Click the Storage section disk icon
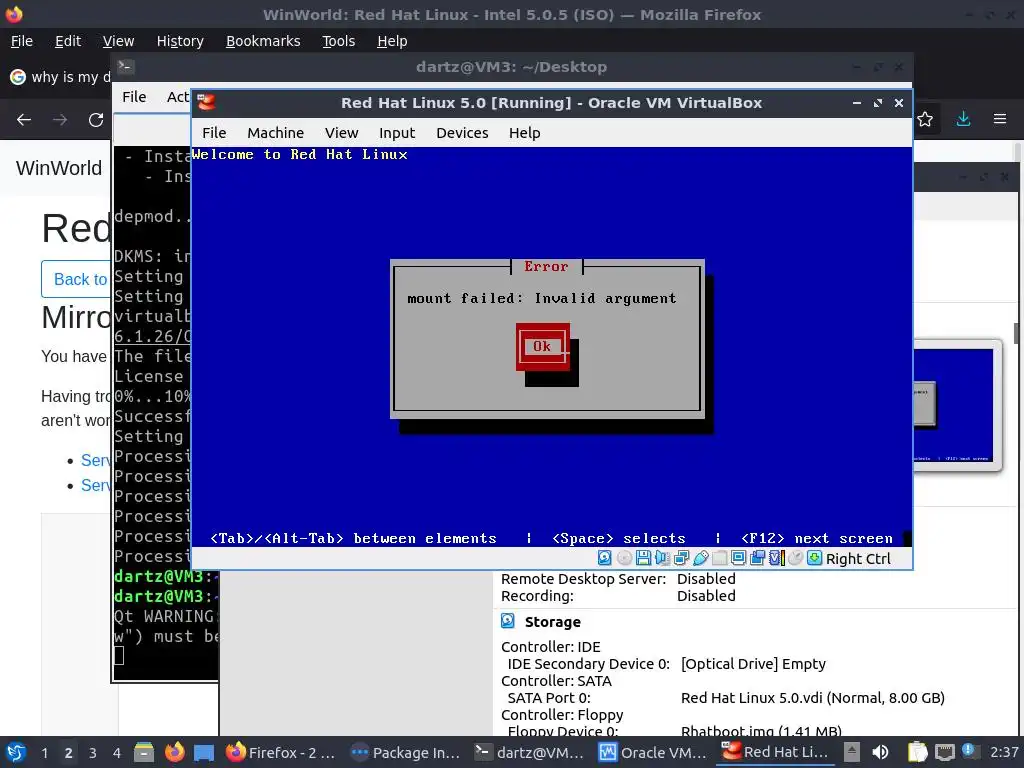This screenshot has width=1024, height=768. click(x=508, y=621)
